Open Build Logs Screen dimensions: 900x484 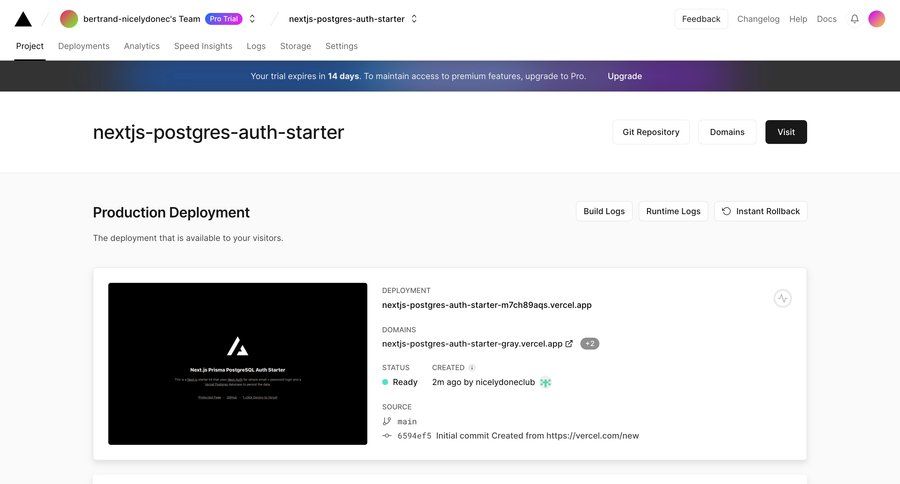(604, 211)
